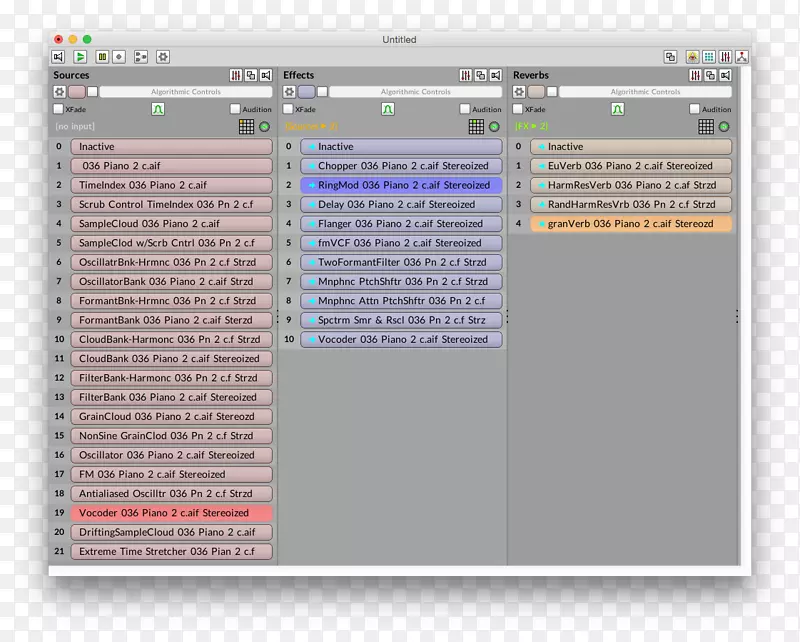The height and width of the screenshot is (642, 800).
Task: Click the Reverbs track overlapping windows icon
Action: [710, 76]
